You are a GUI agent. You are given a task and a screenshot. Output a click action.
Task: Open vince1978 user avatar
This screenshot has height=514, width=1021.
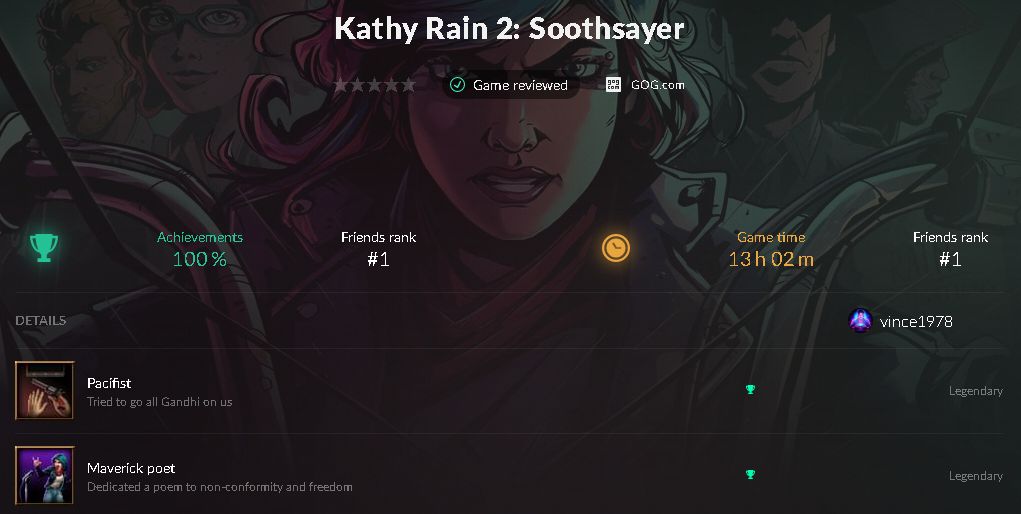[860, 321]
